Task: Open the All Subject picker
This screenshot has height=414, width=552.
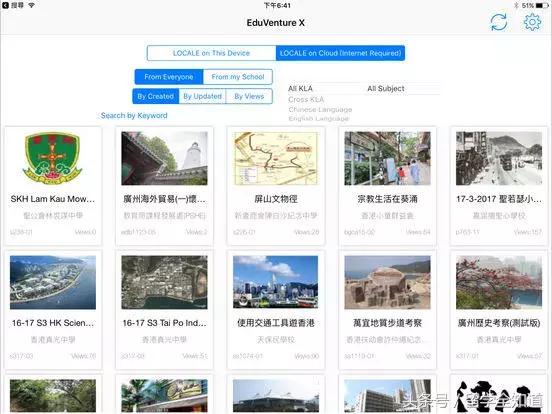Action: point(386,88)
